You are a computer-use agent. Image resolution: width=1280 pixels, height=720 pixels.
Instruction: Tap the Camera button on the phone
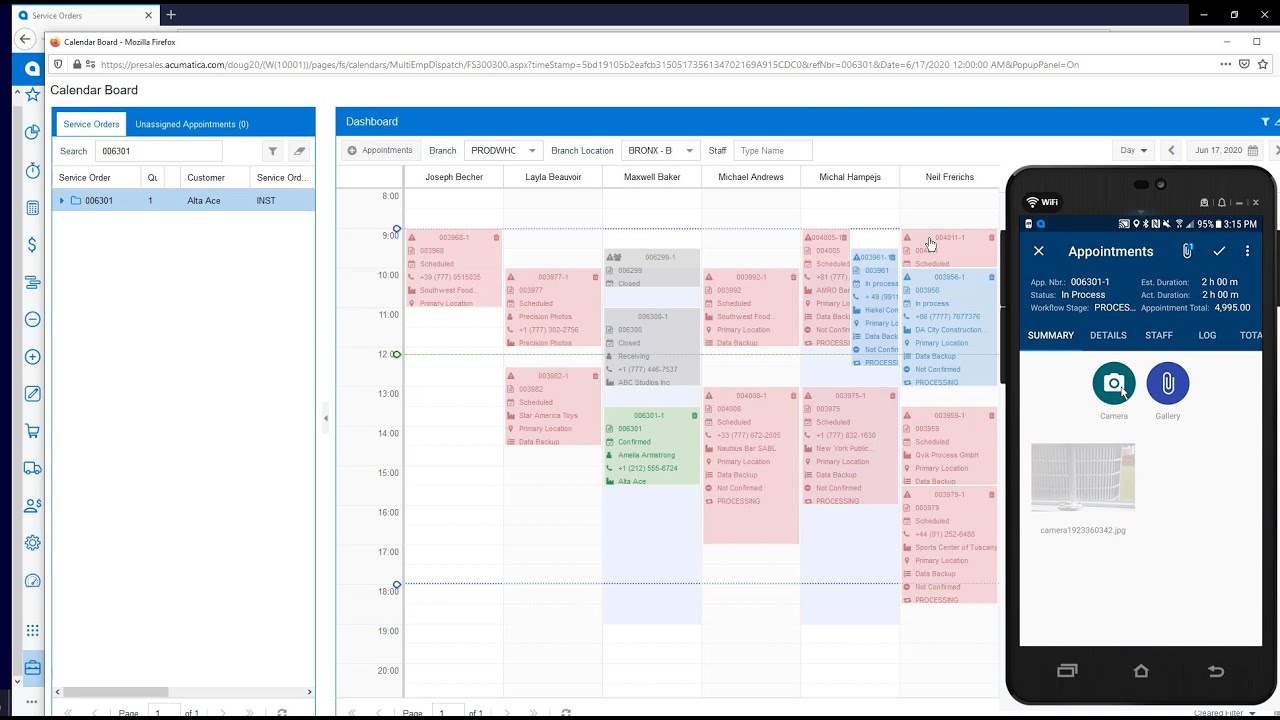pyautogui.click(x=1113, y=384)
